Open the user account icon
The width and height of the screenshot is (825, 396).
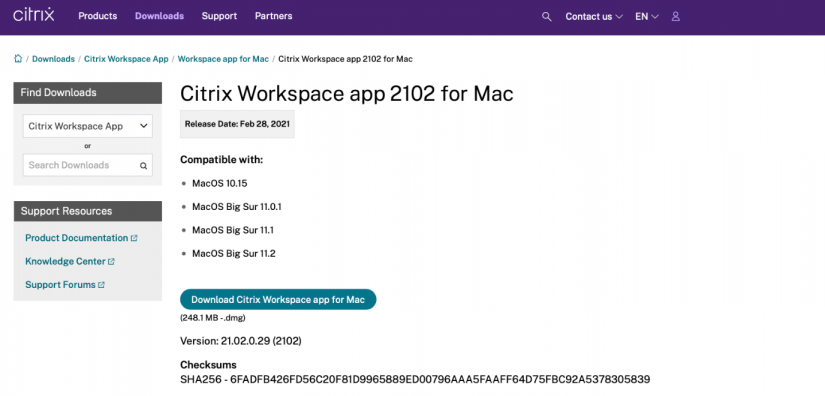point(676,16)
